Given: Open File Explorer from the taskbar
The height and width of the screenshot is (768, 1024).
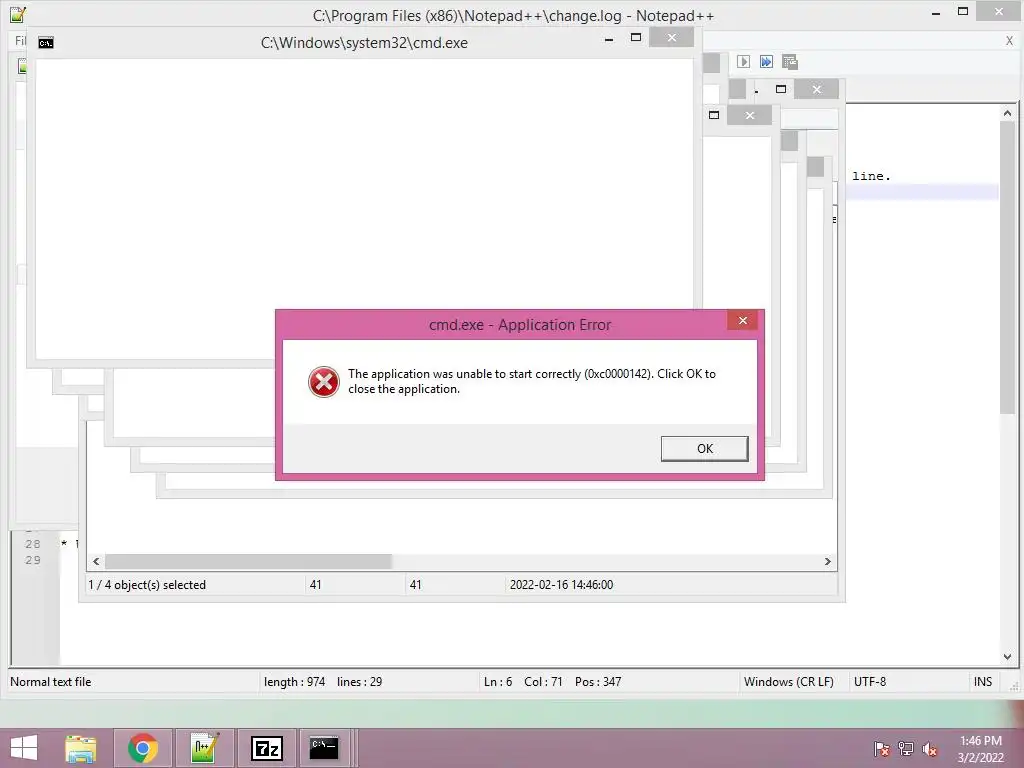Looking at the screenshot, I should click(80, 748).
